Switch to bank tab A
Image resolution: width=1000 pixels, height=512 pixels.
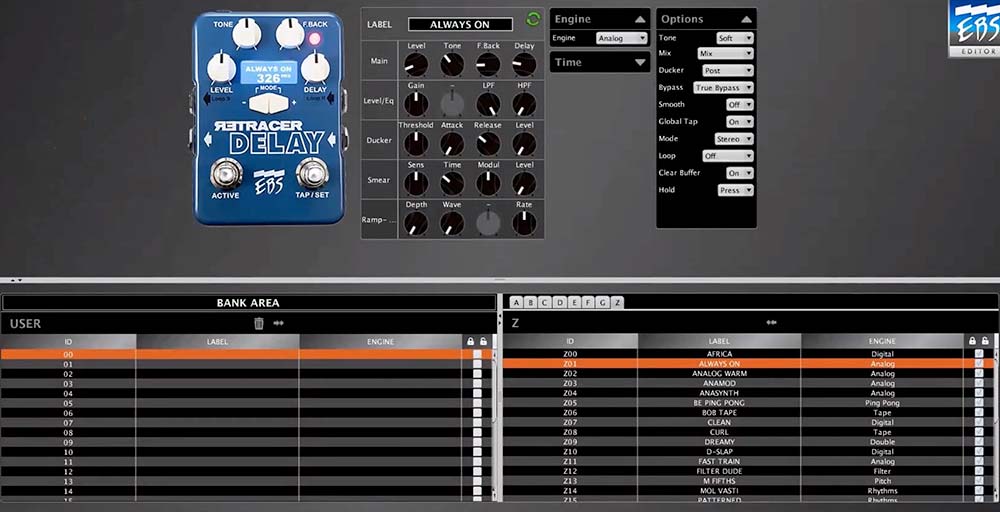pyautogui.click(x=516, y=303)
